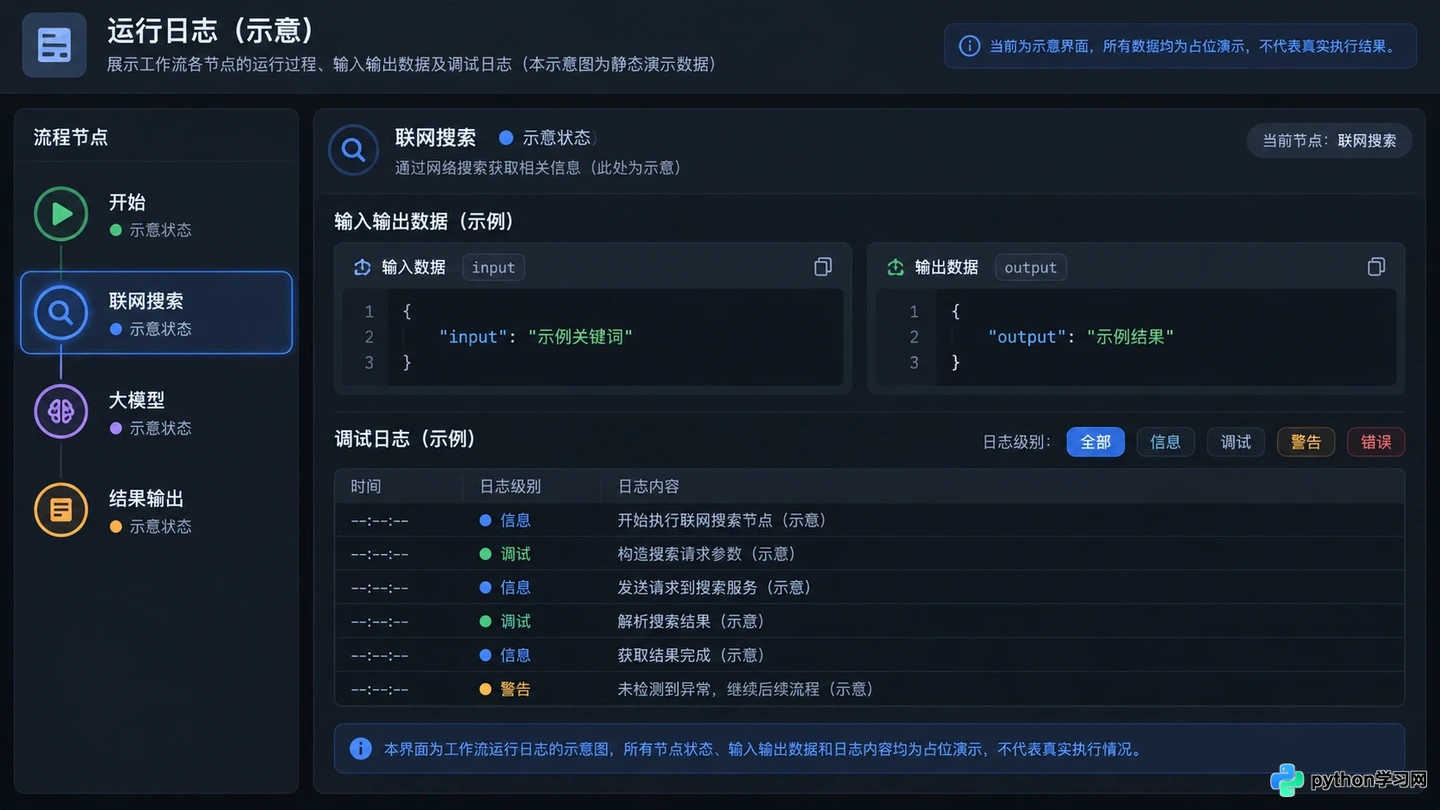
Task: Click the 输入输出数据（示例） section heading
Action: click(x=424, y=221)
